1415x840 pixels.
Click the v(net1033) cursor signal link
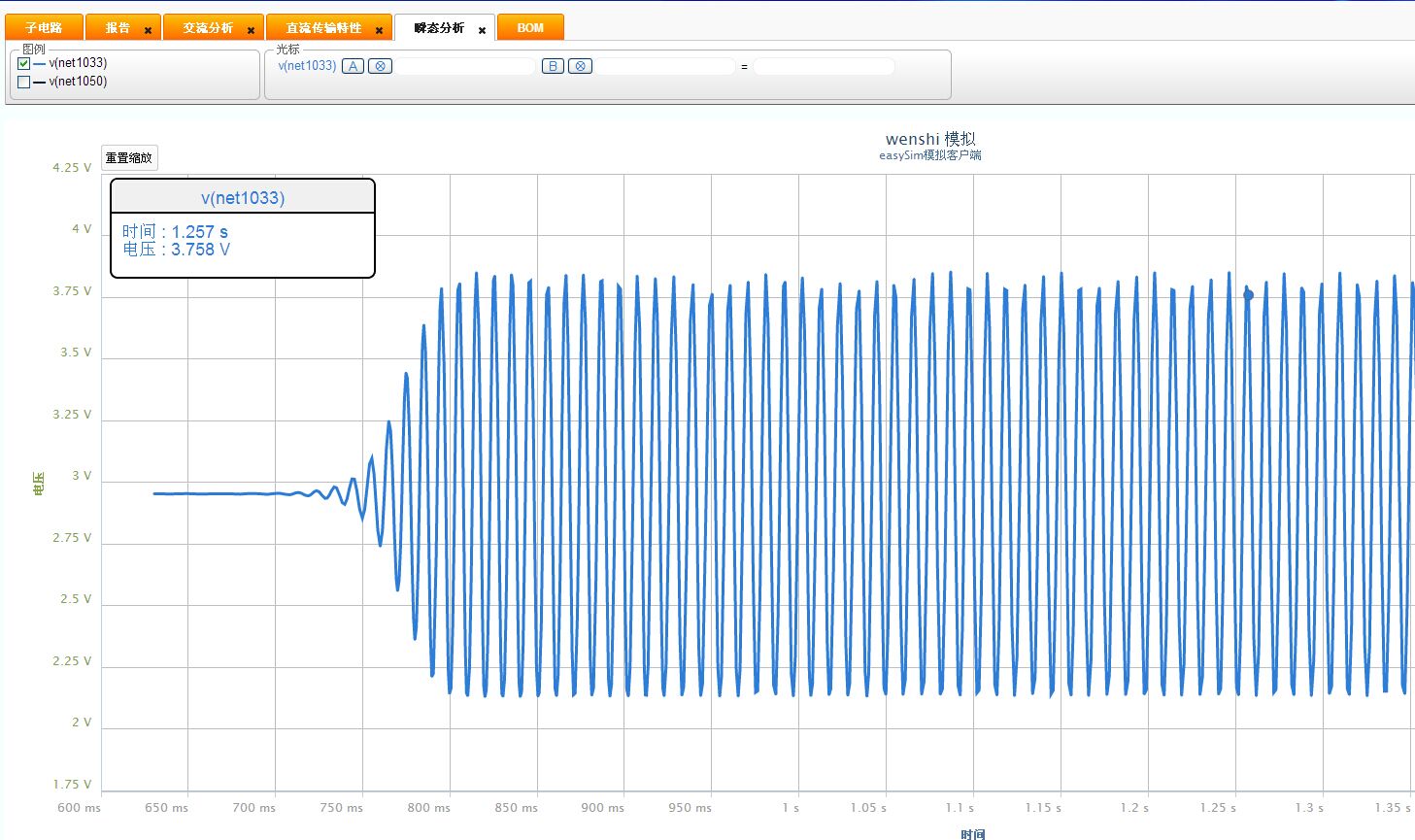coord(307,66)
